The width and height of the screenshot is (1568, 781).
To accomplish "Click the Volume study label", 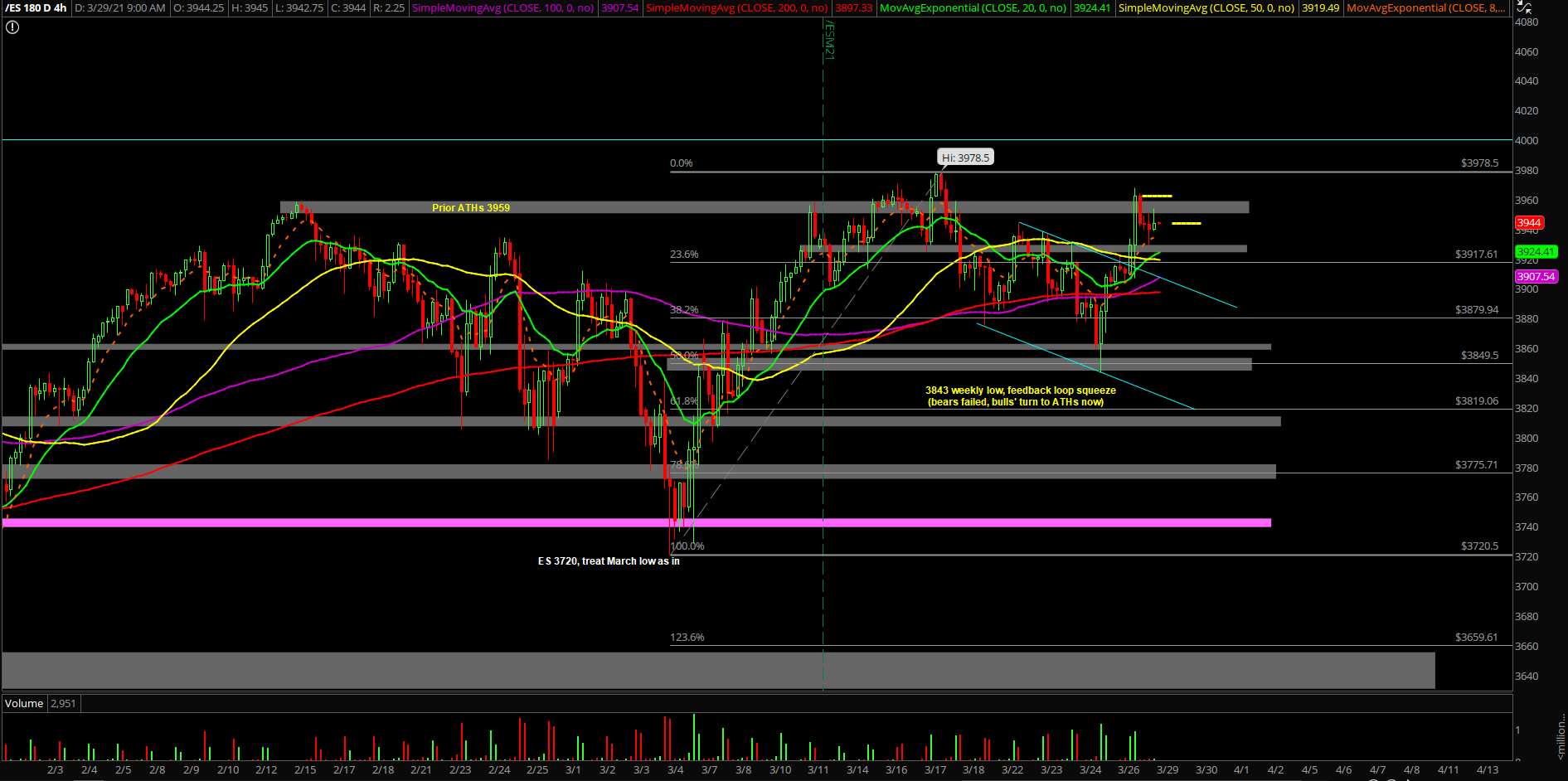I will click(x=24, y=703).
